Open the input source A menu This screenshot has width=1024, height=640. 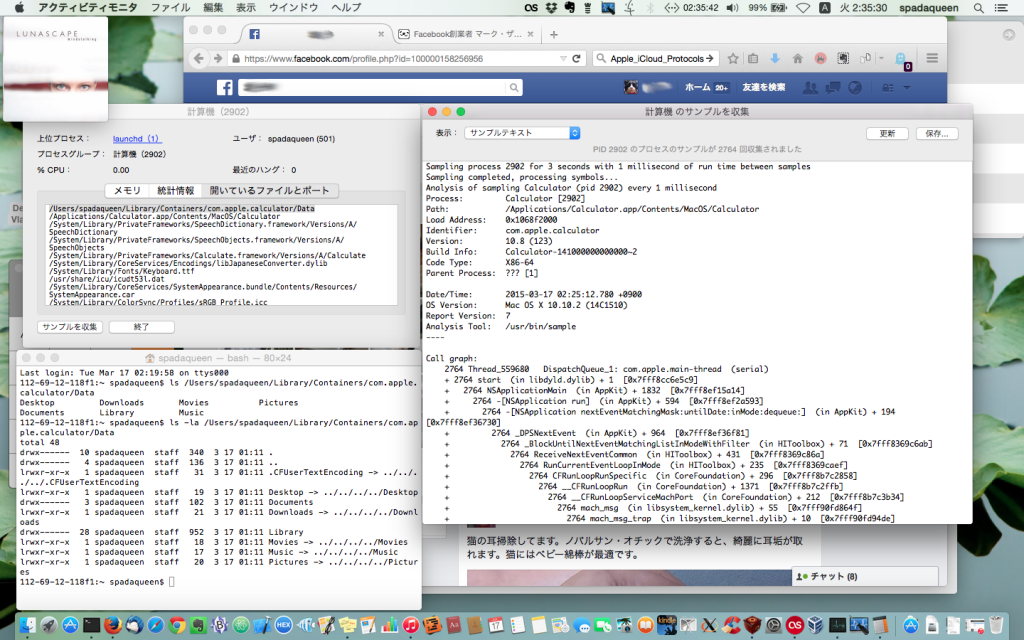pos(825,8)
